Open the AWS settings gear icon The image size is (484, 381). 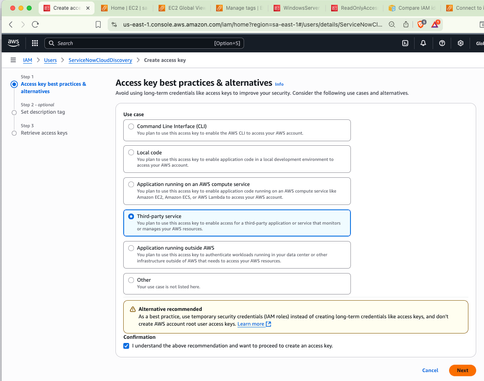pos(460,43)
